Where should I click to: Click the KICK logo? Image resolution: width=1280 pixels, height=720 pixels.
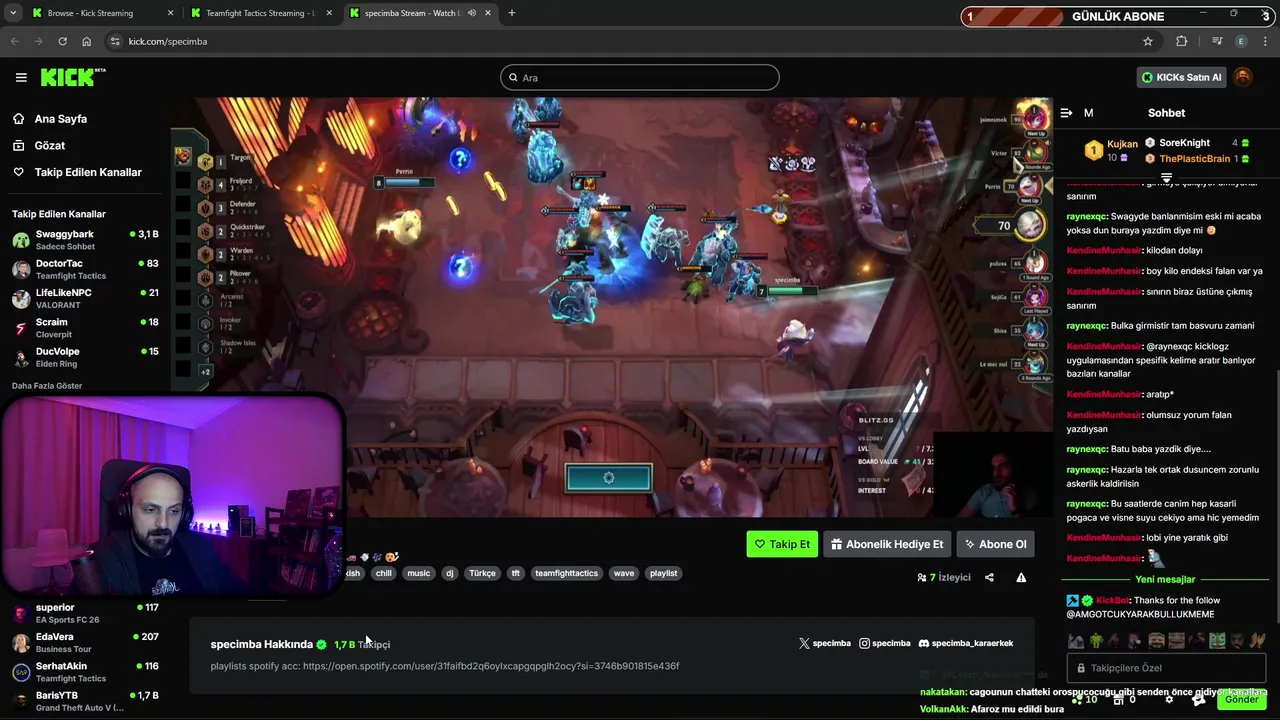pos(73,77)
